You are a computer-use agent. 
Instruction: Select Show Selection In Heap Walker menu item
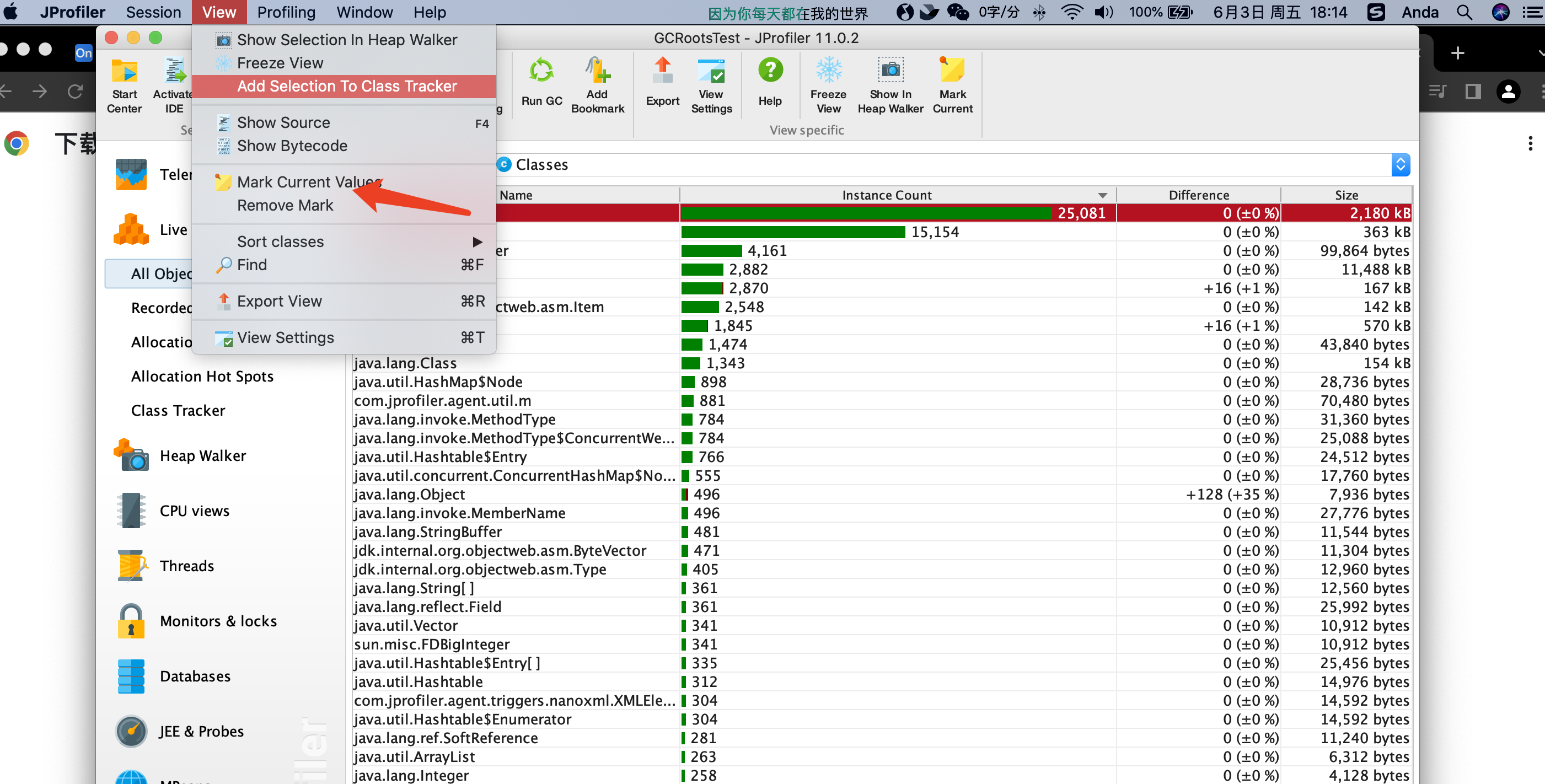[344, 40]
